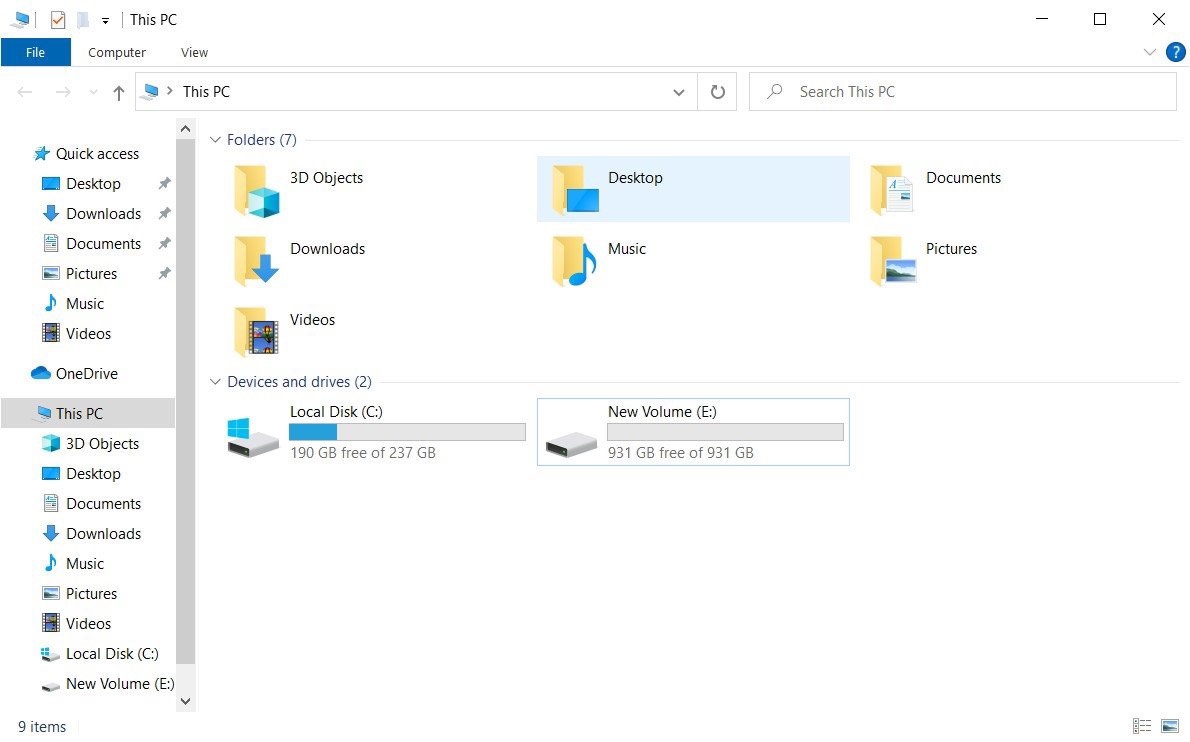Switch to large icons view in status bar
This screenshot has height=742, width=1190.
click(1169, 726)
